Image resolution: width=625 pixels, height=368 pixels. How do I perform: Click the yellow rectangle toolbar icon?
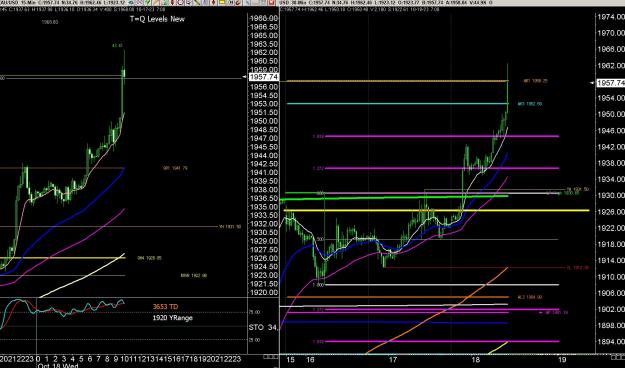click(222, 2)
